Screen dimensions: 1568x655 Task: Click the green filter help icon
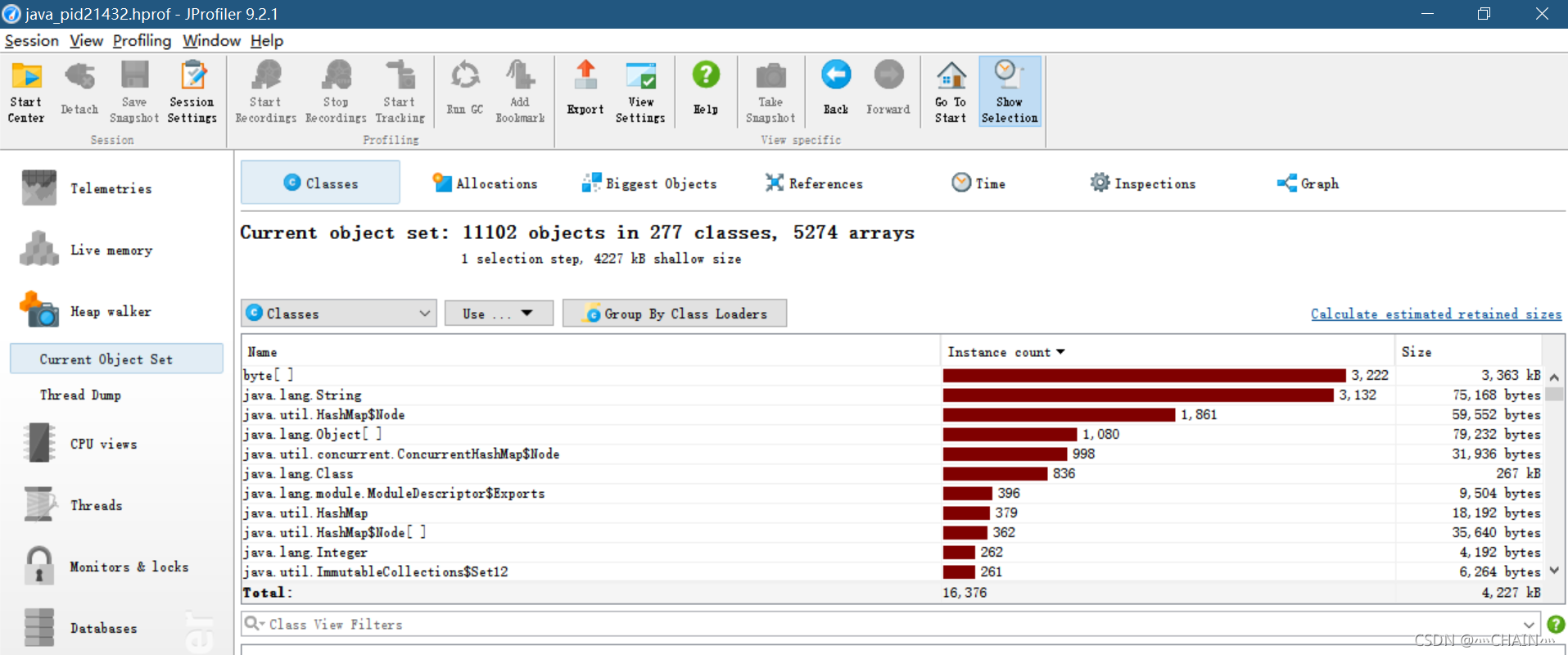pyautogui.click(x=1556, y=624)
